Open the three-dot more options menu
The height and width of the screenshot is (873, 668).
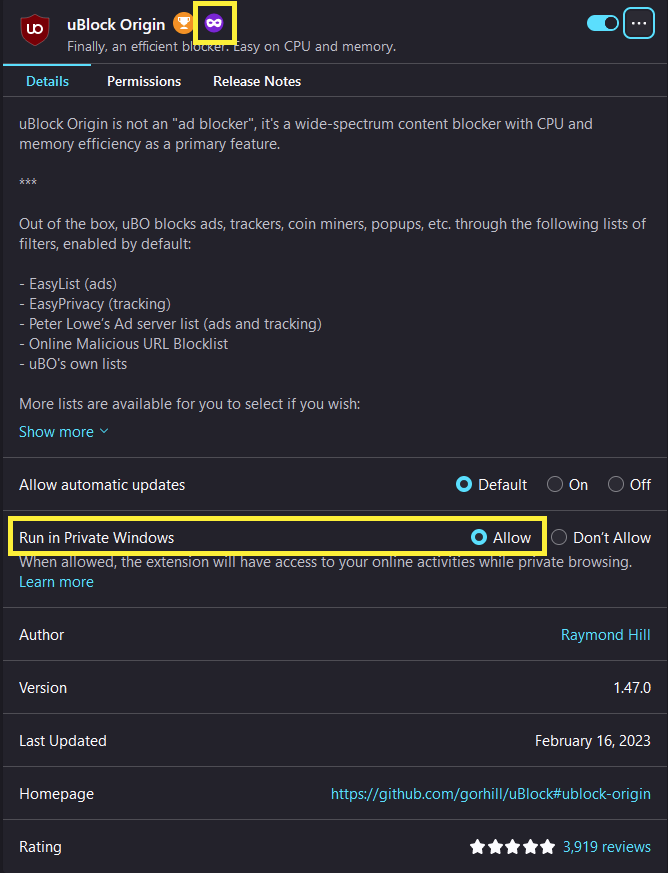[x=638, y=23]
